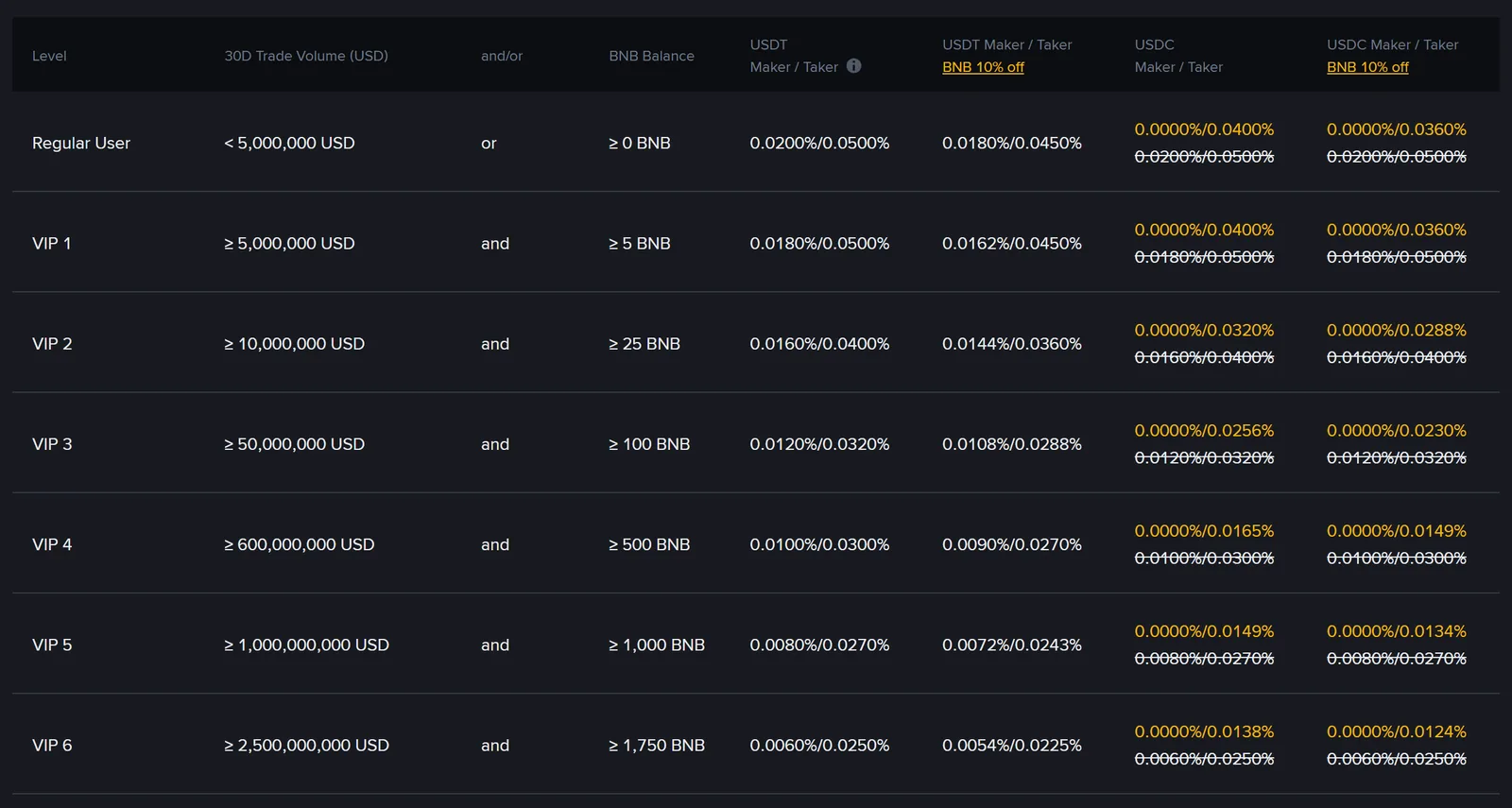
Task: Click the 0.0162%/0.0450% discounted USDT fee
Action: pos(1012,243)
